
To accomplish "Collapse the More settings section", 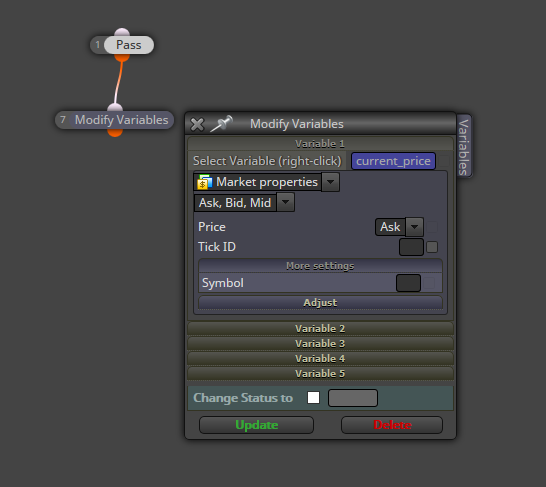I will click(x=320, y=266).
